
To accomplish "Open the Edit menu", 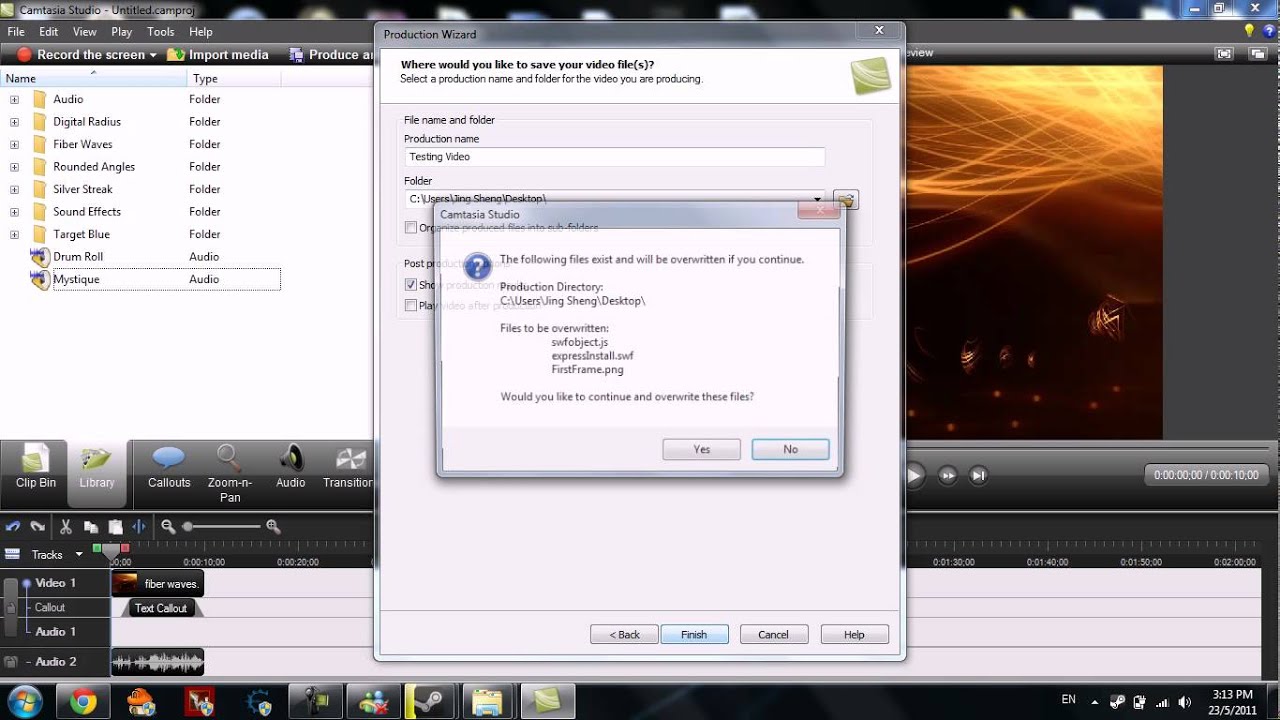I will [x=48, y=32].
